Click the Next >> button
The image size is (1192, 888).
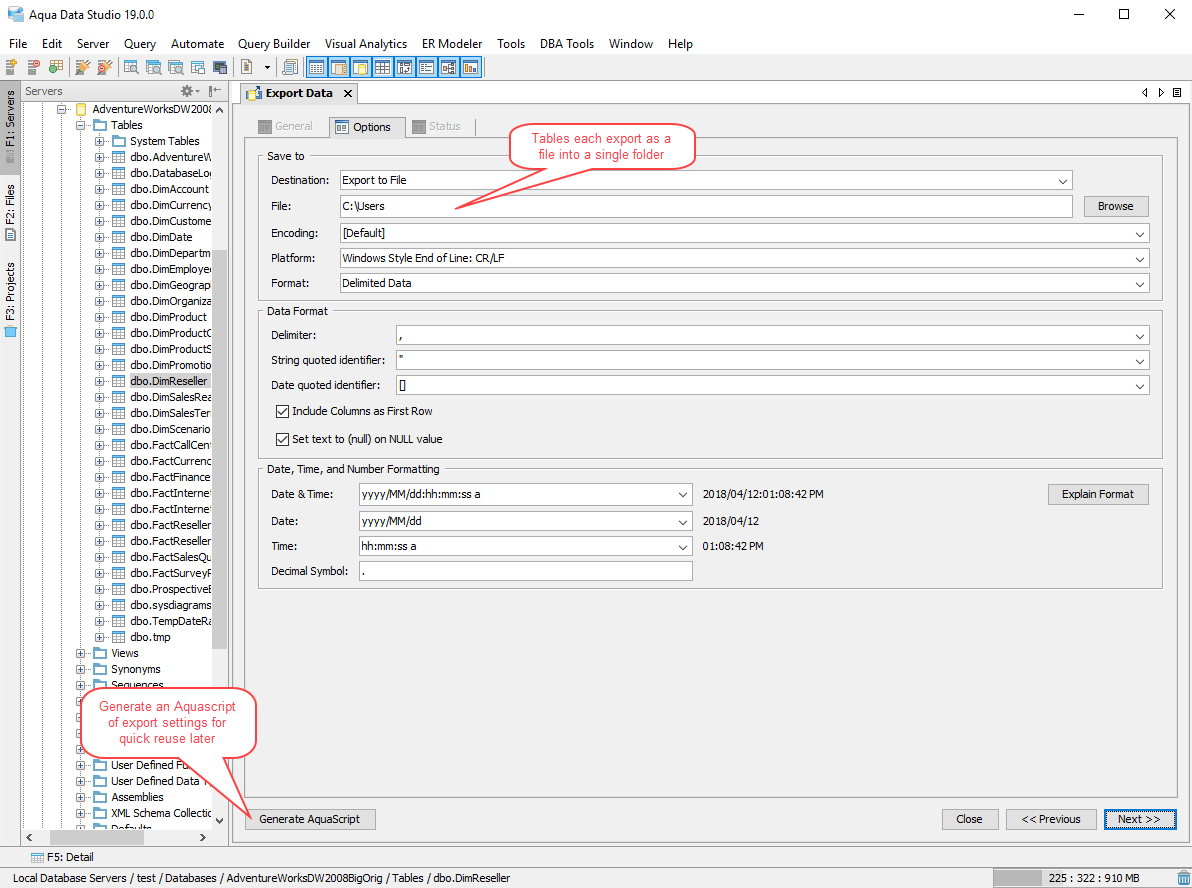pos(1140,819)
